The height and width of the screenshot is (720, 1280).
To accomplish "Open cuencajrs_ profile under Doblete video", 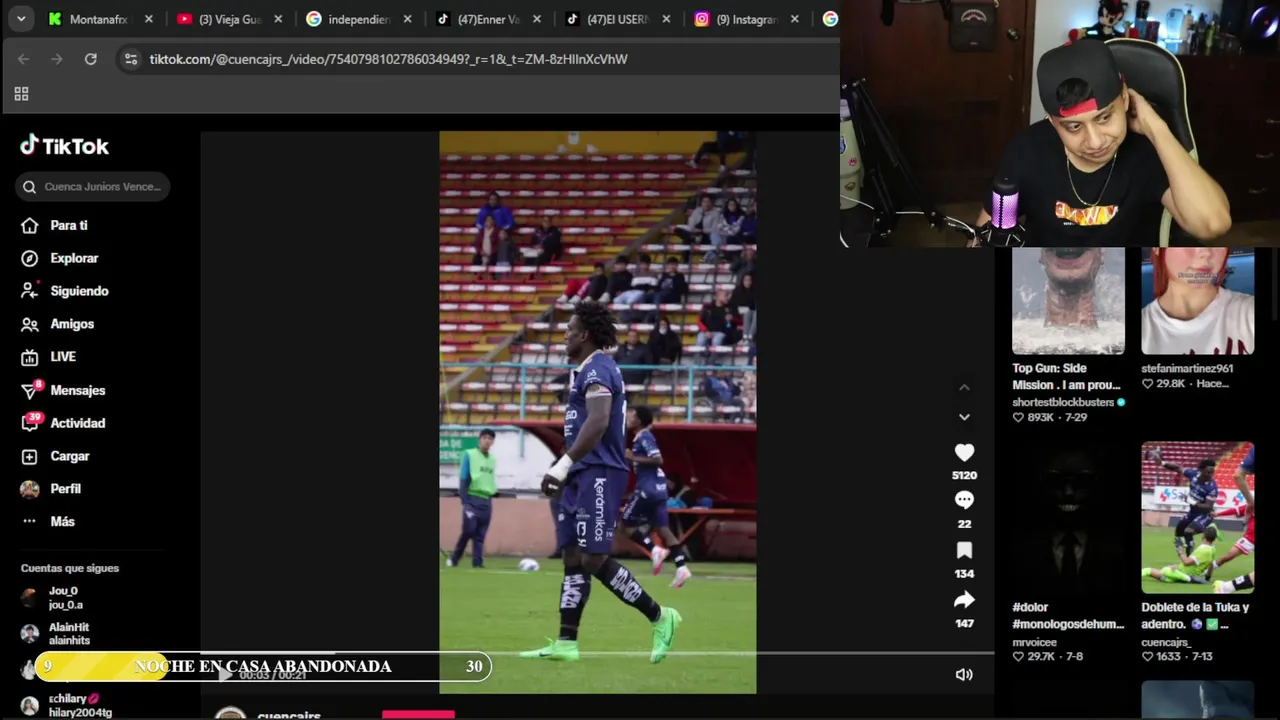I will coord(1166,642).
